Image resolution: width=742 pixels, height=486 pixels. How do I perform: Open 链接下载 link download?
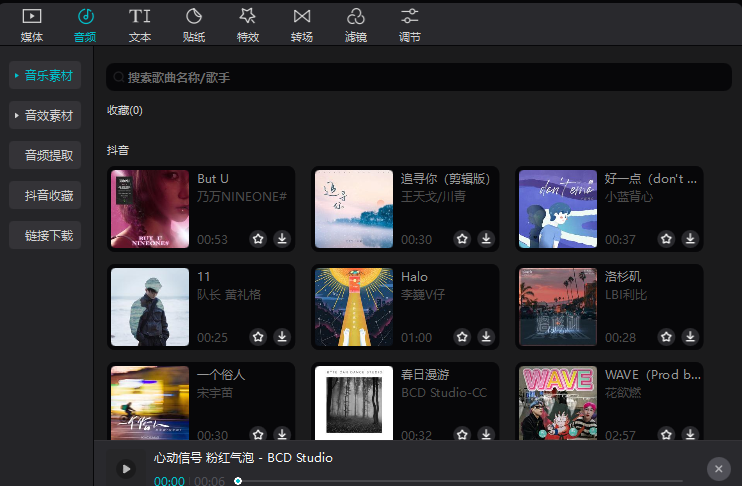click(45, 235)
